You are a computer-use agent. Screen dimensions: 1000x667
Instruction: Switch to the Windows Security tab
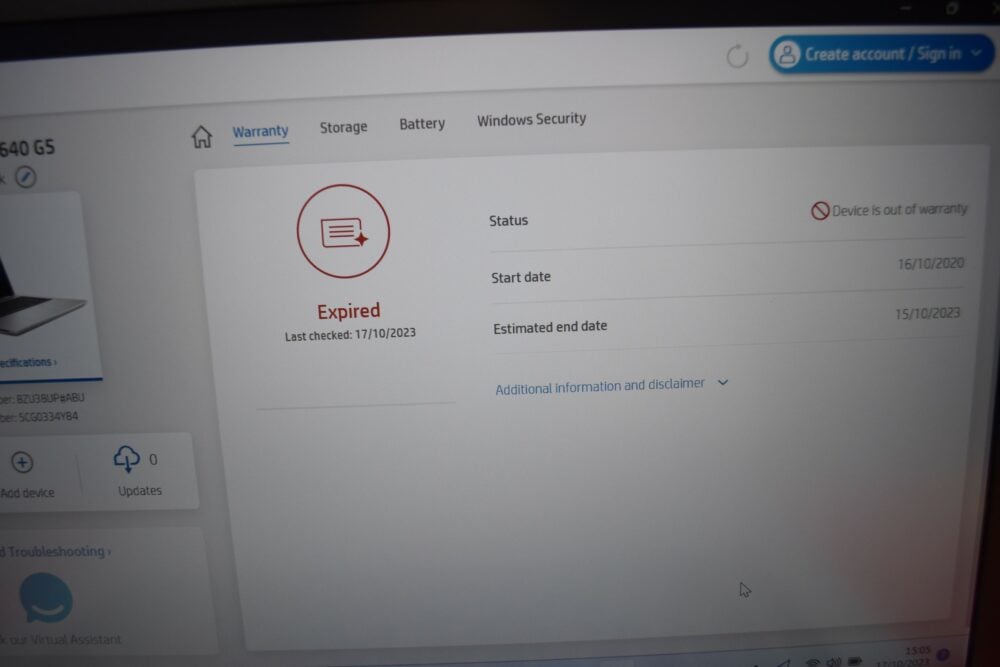click(x=531, y=119)
